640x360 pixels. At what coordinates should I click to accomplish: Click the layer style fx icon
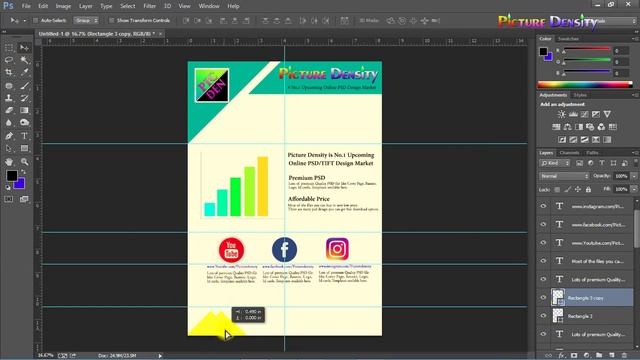[562, 356]
